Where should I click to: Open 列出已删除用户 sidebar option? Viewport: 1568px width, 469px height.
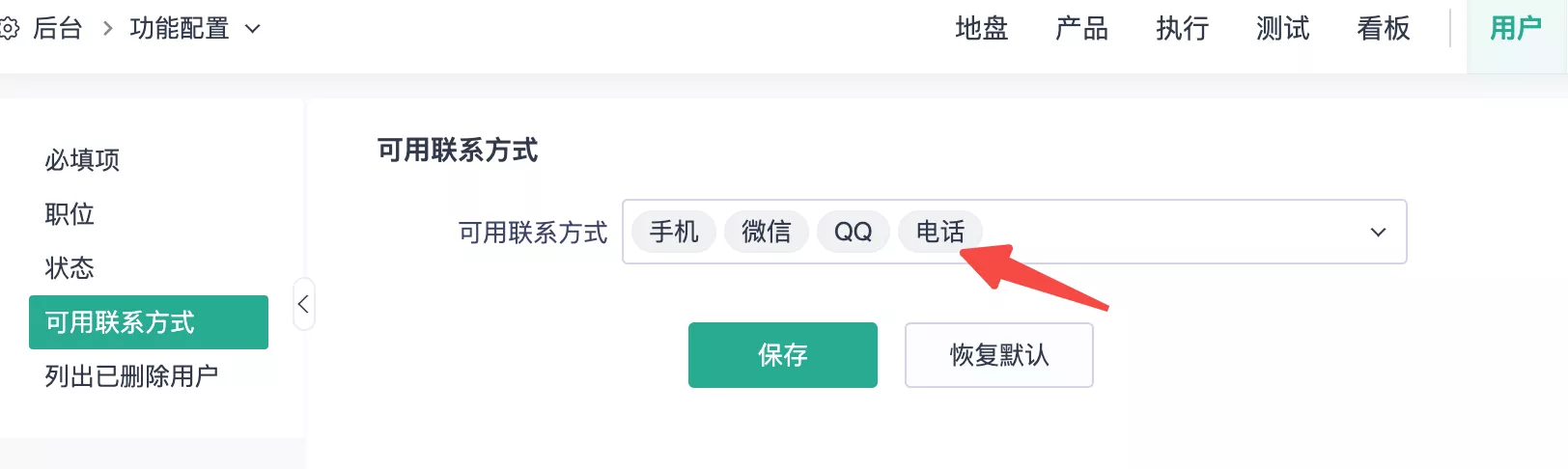(131, 375)
